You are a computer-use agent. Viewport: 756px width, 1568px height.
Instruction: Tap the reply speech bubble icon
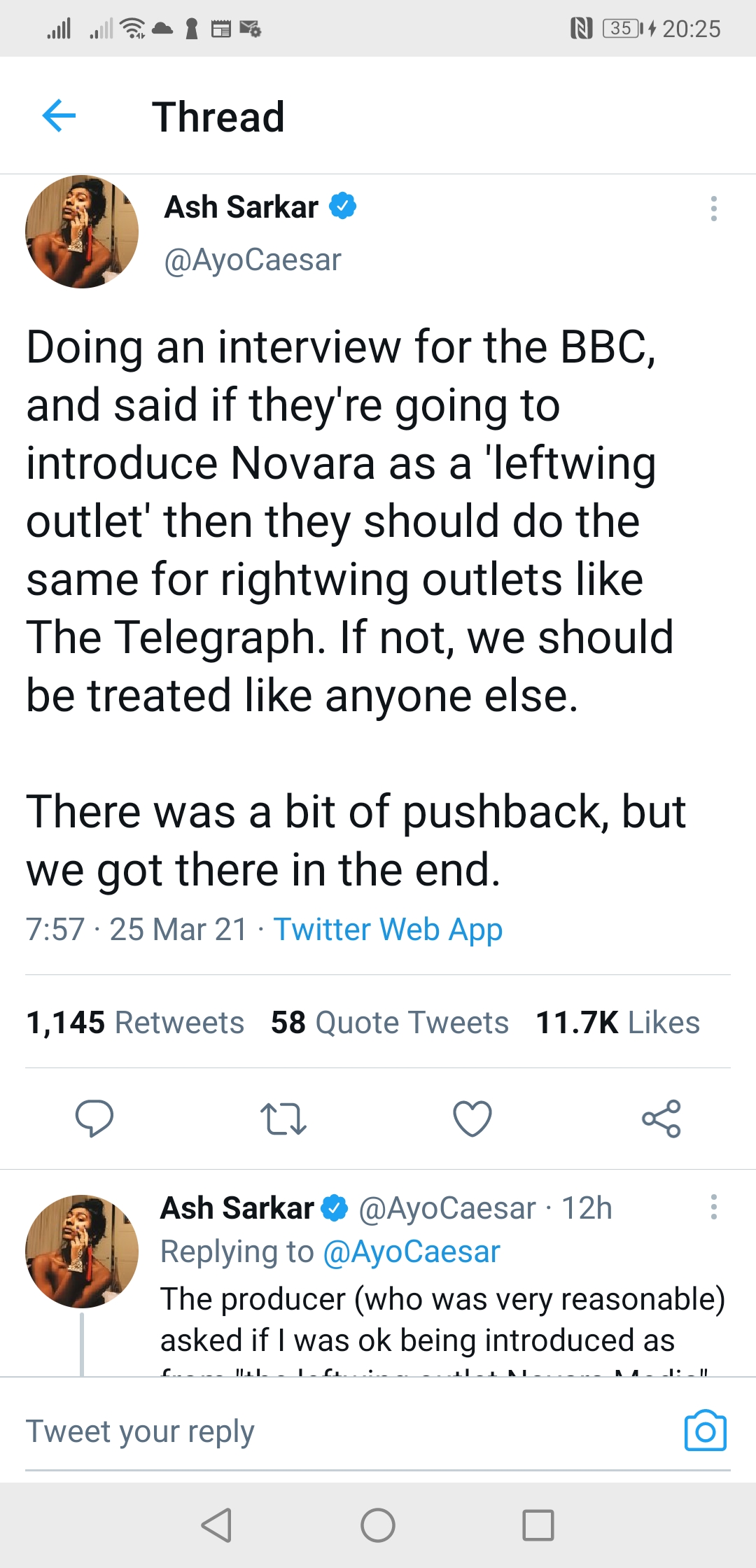pyautogui.click(x=94, y=1118)
